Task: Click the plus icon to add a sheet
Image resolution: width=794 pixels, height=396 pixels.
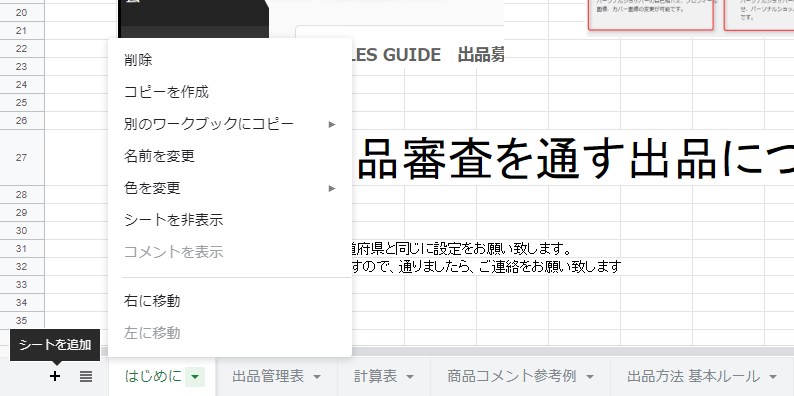Action: [x=55, y=376]
